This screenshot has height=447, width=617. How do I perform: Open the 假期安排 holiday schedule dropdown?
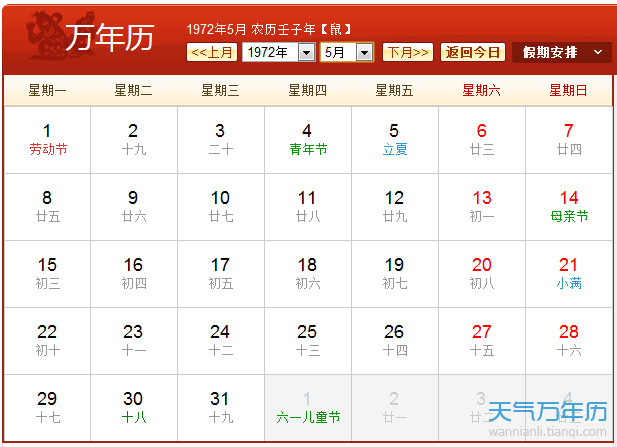(x=562, y=52)
